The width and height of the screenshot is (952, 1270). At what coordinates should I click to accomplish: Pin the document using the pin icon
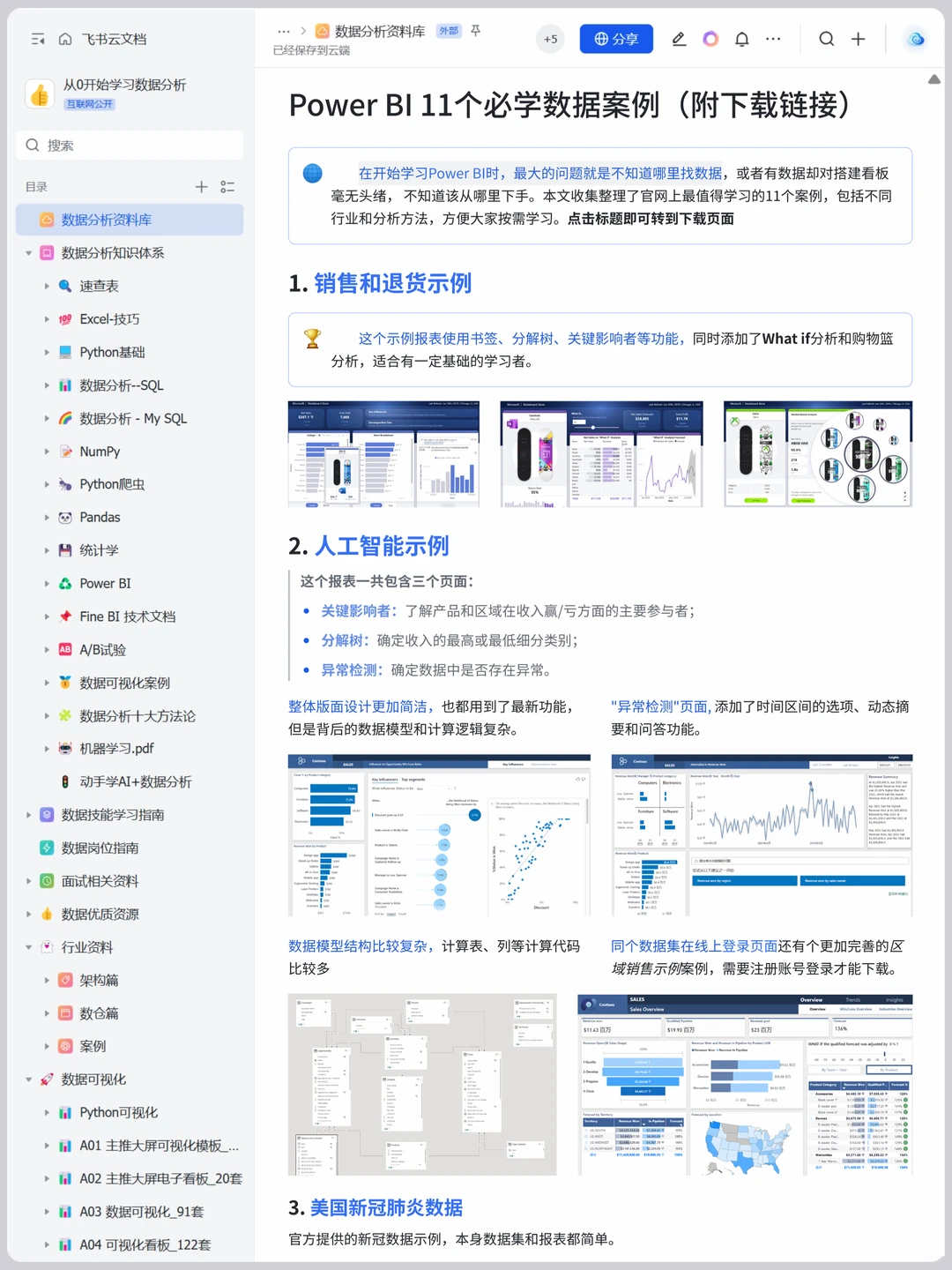pos(474,31)
